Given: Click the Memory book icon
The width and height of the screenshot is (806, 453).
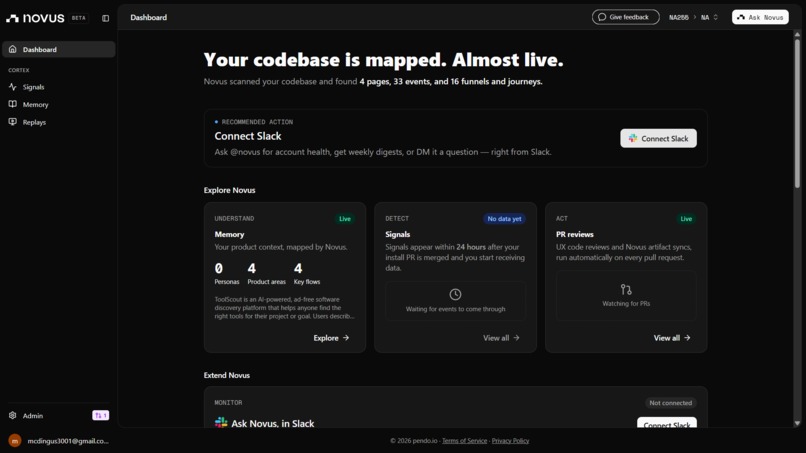Looking at the screenshot, I should coord(13,104).
